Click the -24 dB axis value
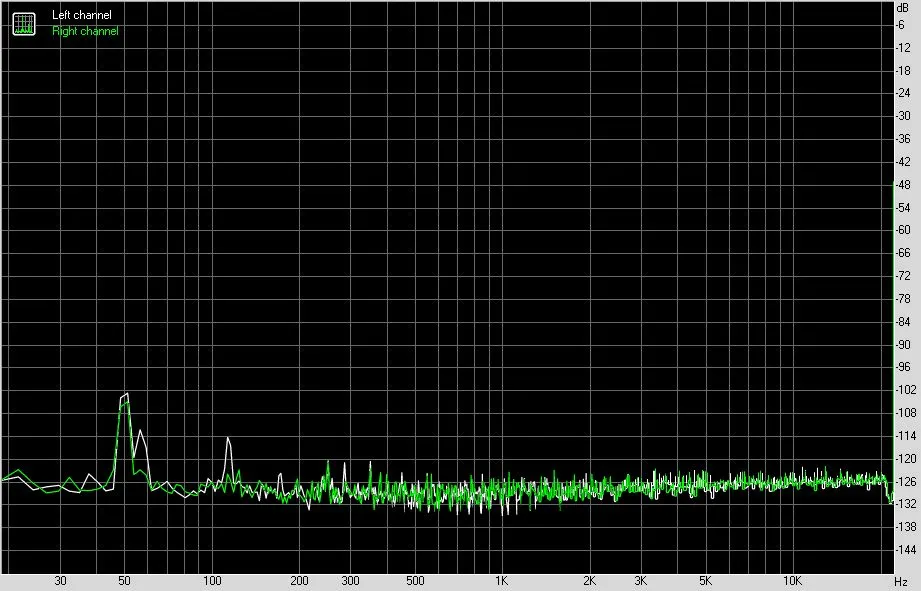Screen dimensions: 921x591 [x=903, y=93]
